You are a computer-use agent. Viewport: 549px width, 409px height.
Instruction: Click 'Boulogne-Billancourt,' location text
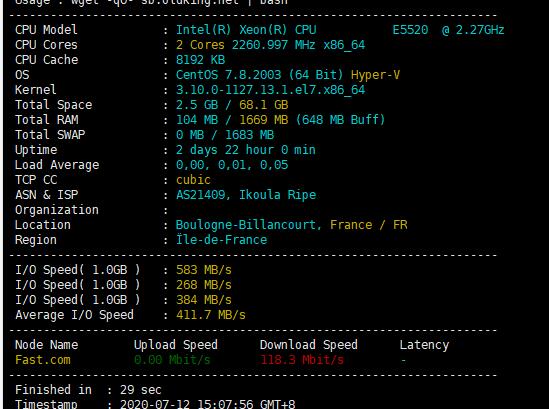[x=249, y=225]
